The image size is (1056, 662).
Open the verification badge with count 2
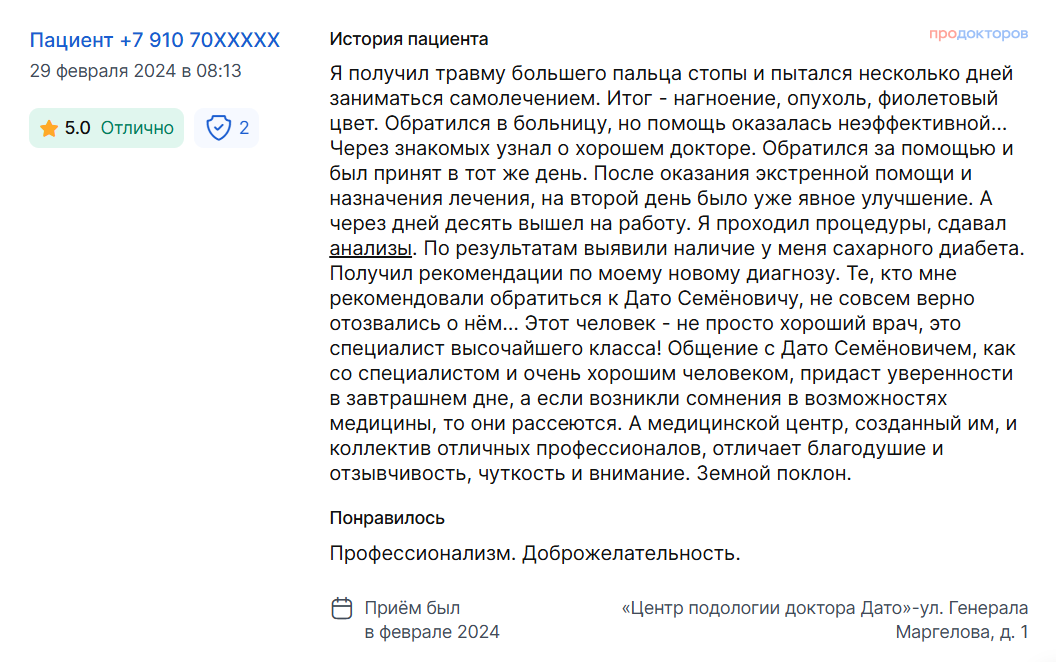pos(226,128)
